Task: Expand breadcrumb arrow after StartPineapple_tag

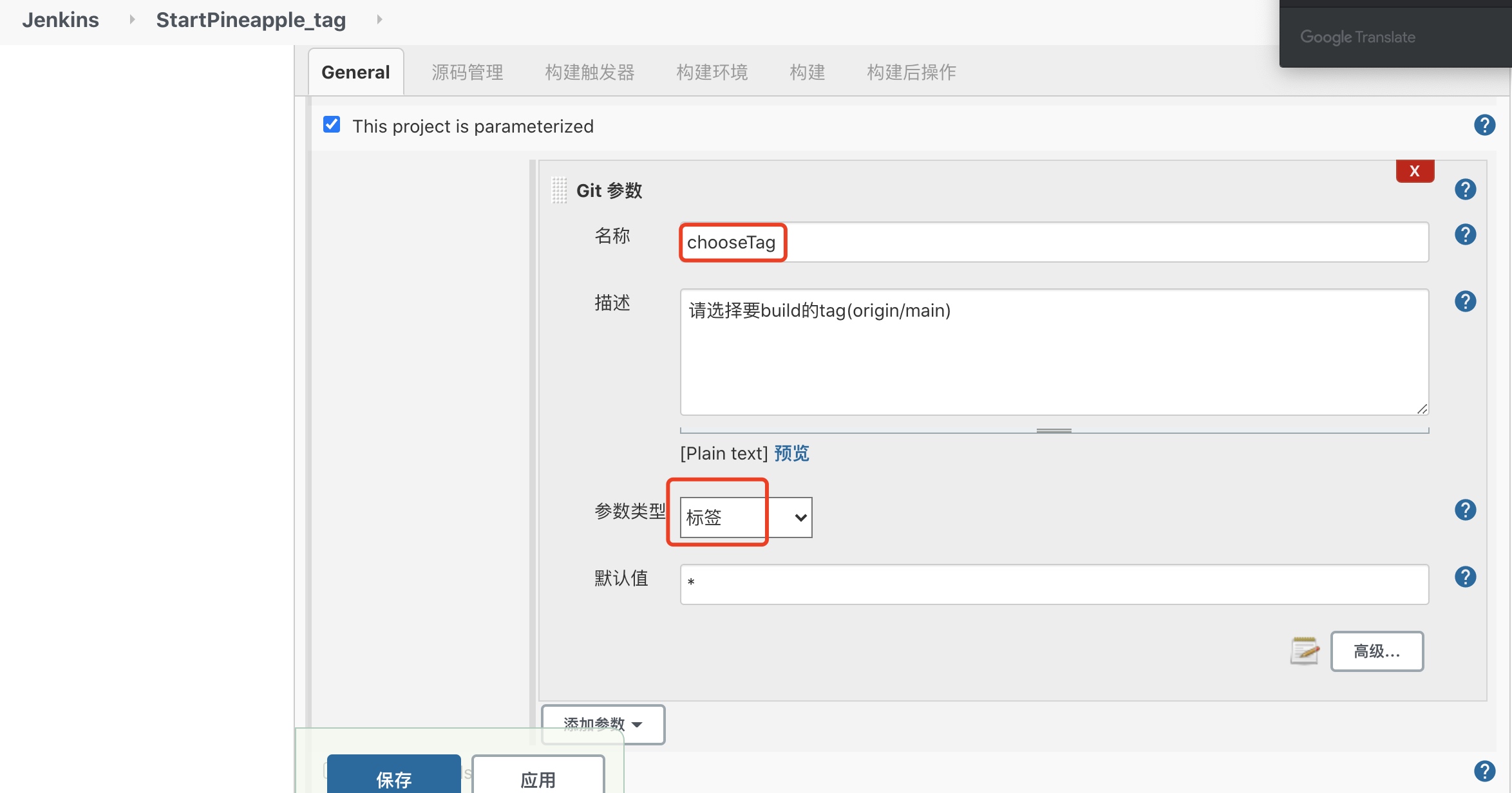Action: (x=379, y=20)
